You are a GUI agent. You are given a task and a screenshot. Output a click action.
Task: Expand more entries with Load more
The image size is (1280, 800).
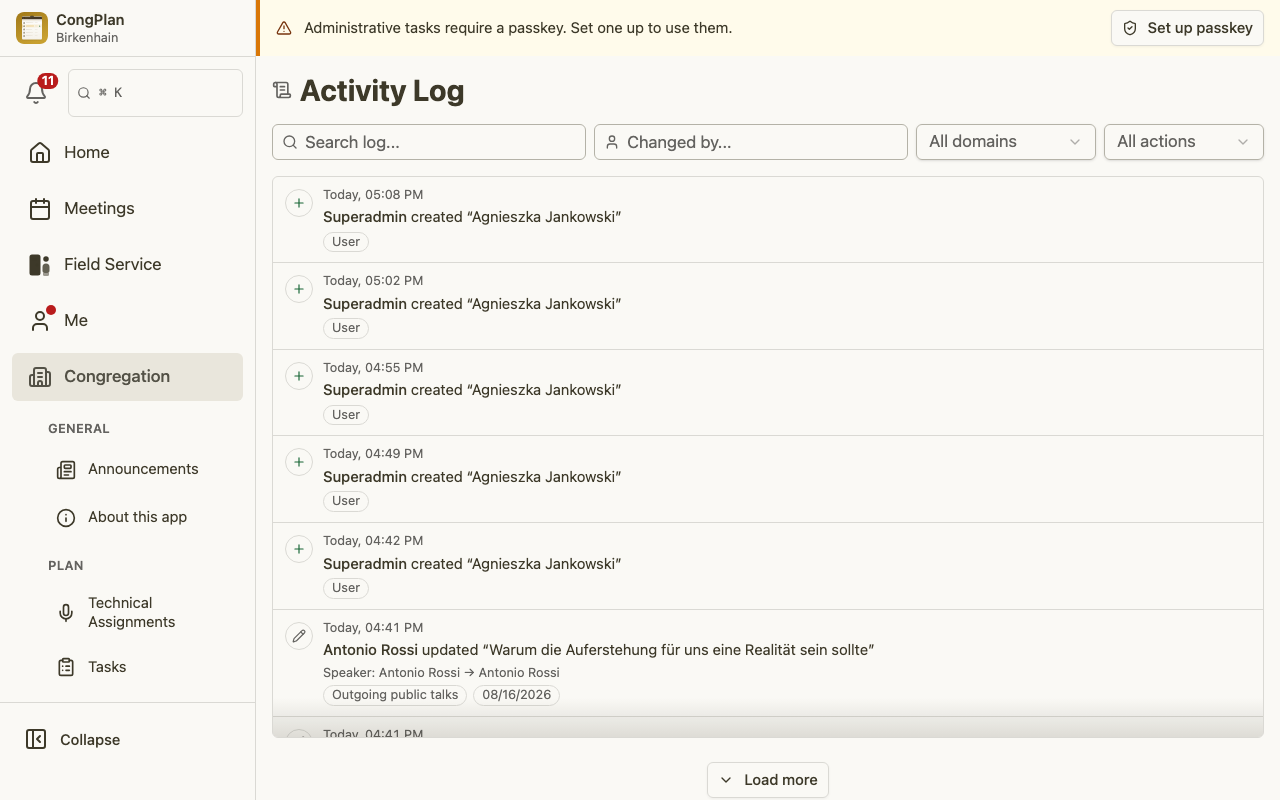point(768,780)
